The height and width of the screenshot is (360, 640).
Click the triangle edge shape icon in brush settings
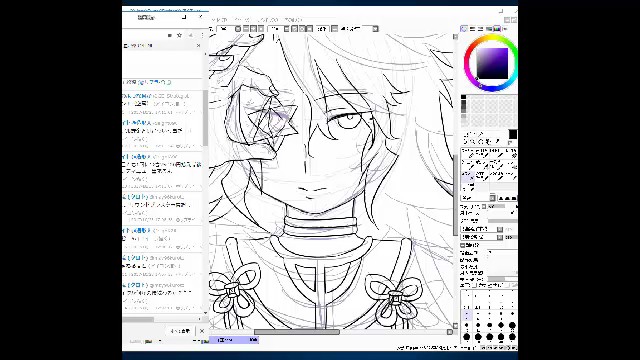(x=502, y=198)
